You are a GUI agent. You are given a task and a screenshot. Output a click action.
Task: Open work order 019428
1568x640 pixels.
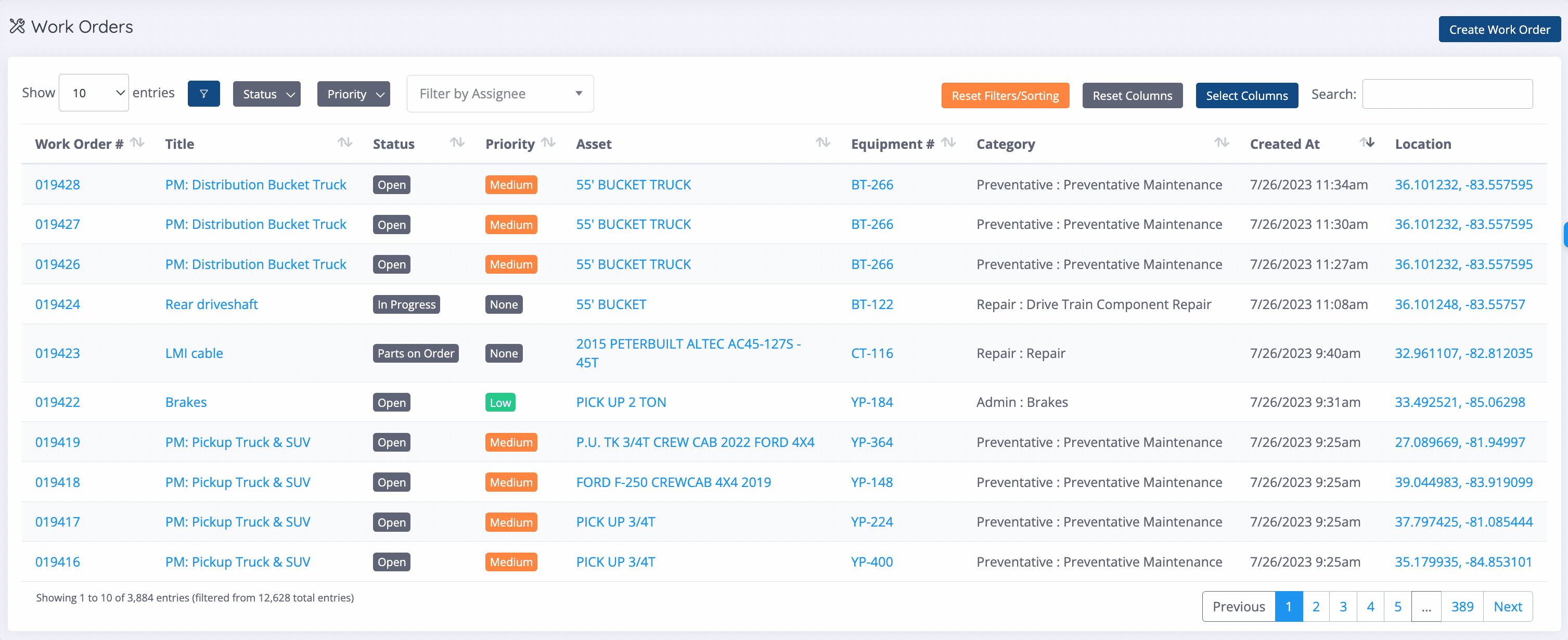(x=57, y=185)
